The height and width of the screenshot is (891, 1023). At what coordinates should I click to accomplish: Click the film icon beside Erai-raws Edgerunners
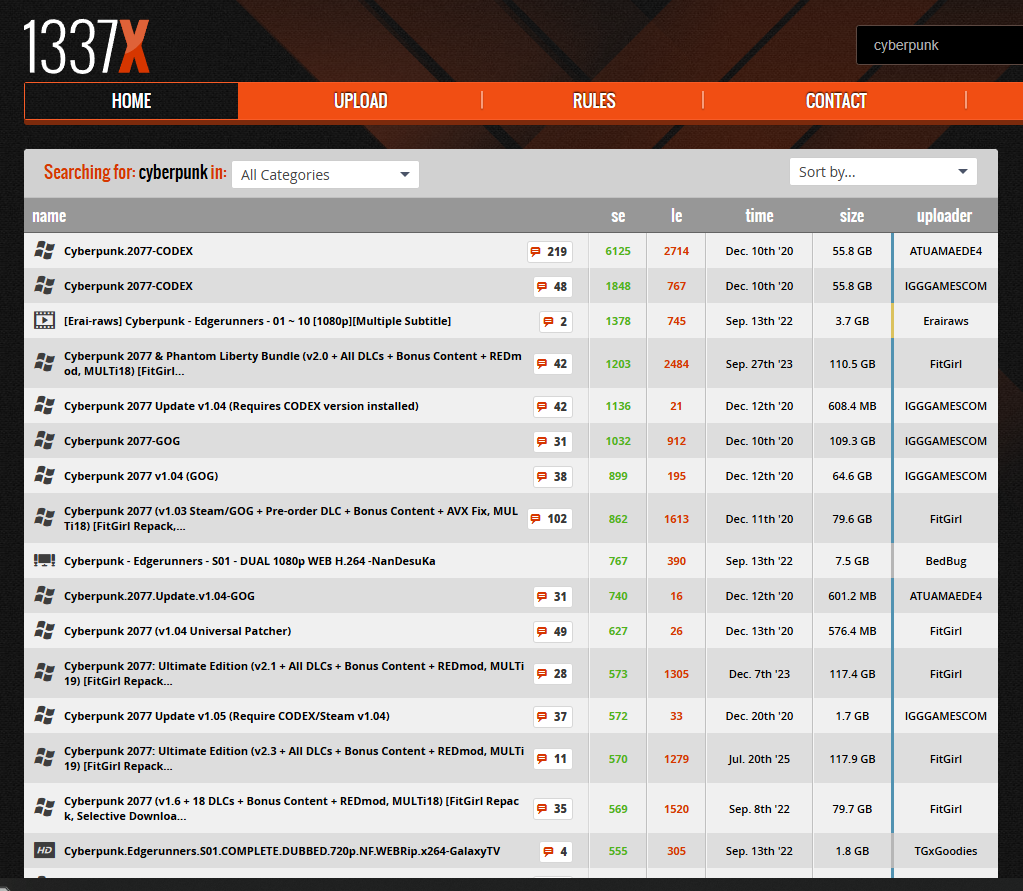44,321
